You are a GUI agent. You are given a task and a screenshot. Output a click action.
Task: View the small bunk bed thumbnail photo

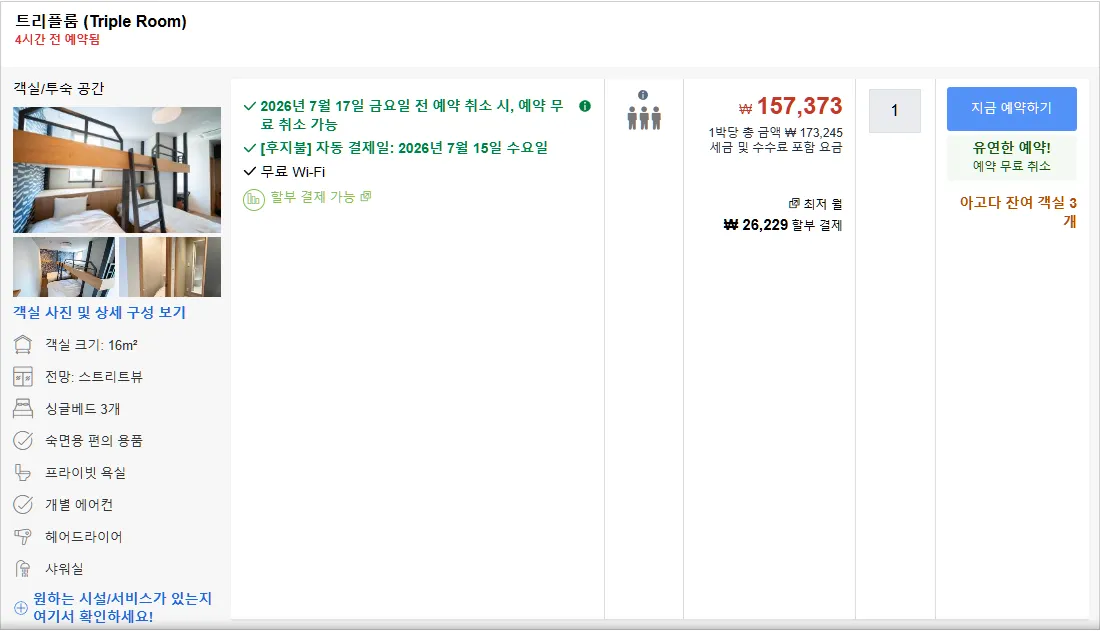[64, 267]
